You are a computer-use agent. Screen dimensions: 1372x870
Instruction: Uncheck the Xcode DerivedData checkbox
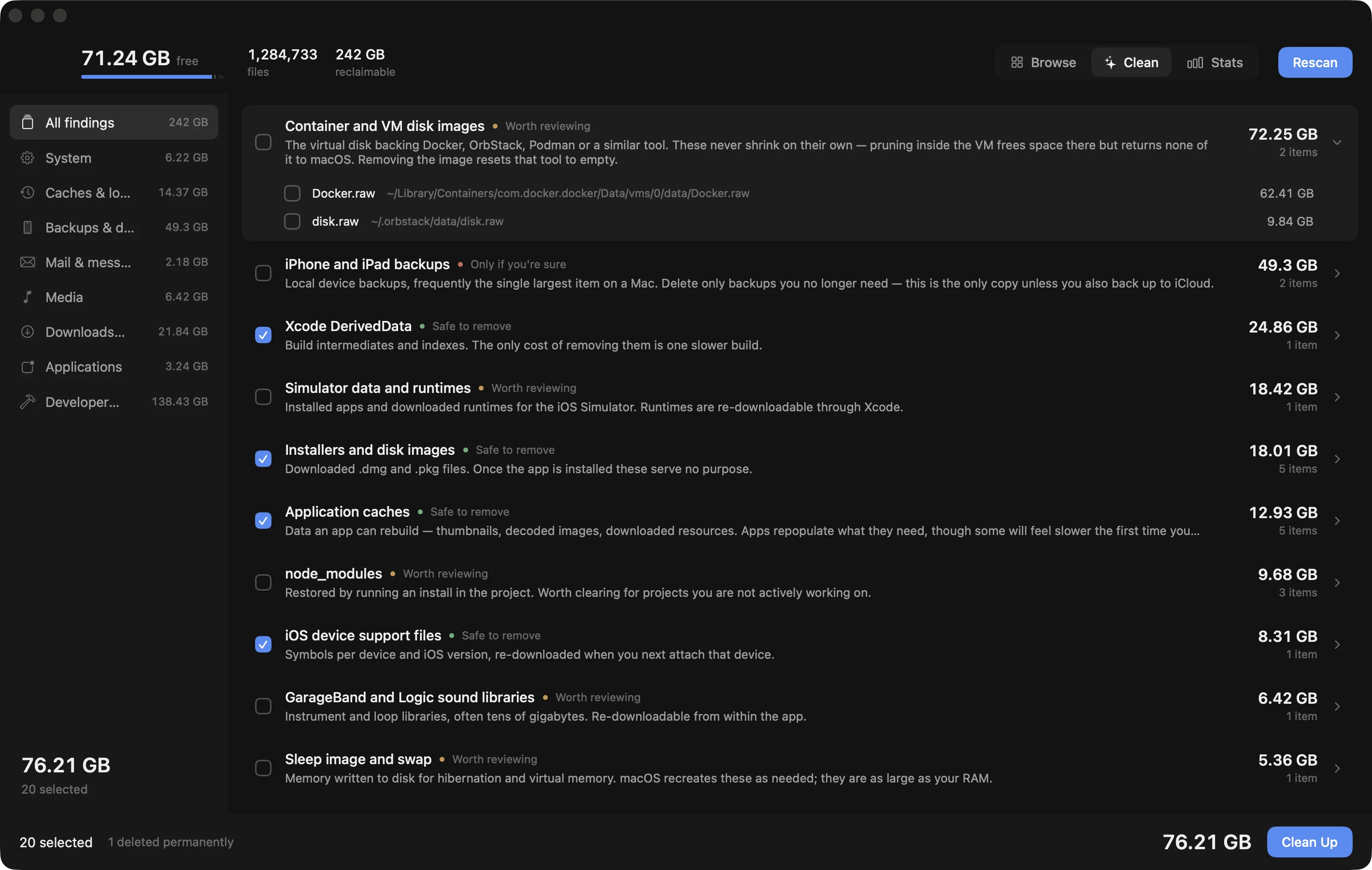[x=263, y=334]
